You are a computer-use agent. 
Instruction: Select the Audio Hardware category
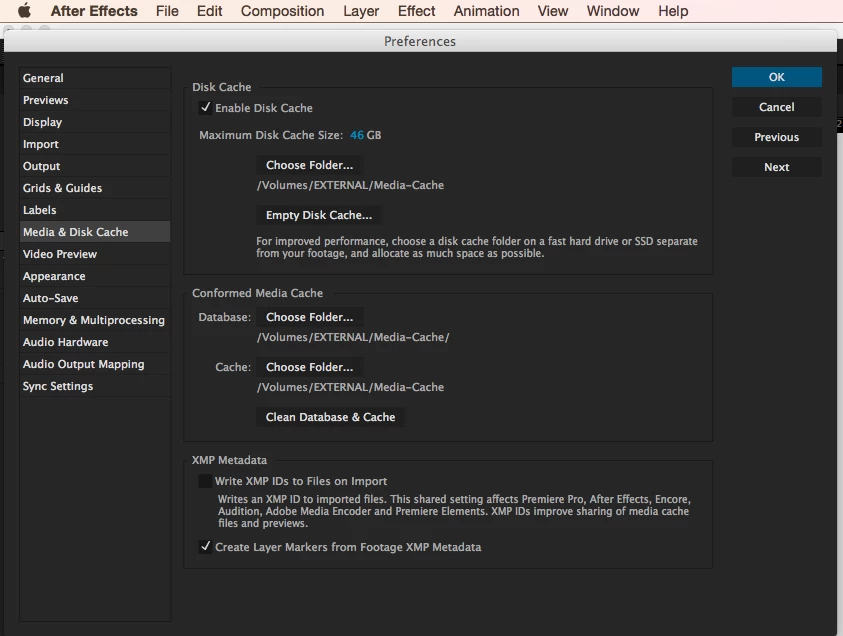(x=95, y=342)
